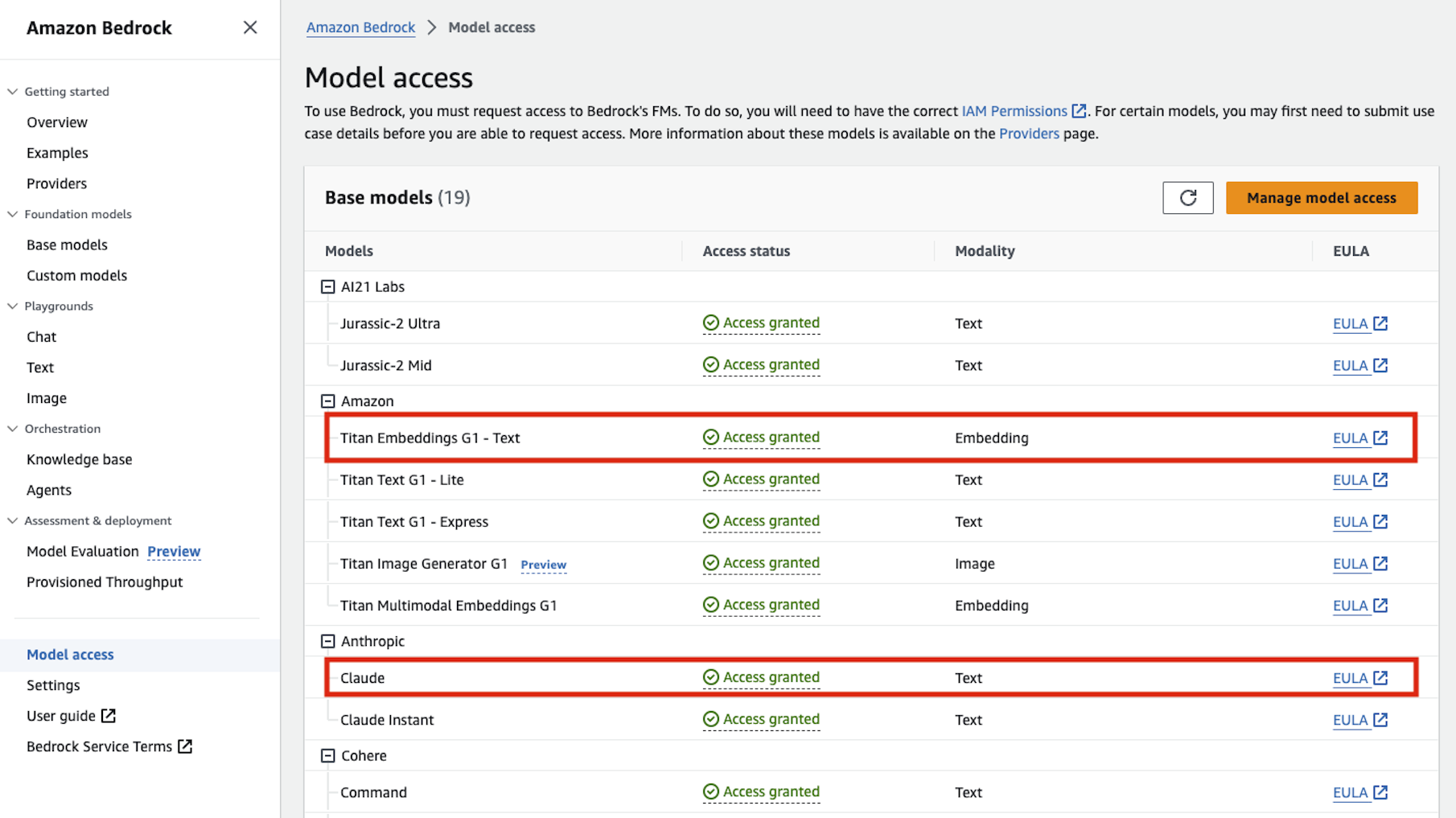Open User guide via its external link icon
Screen dimensions: 1456x818
[x=109, y=715]
